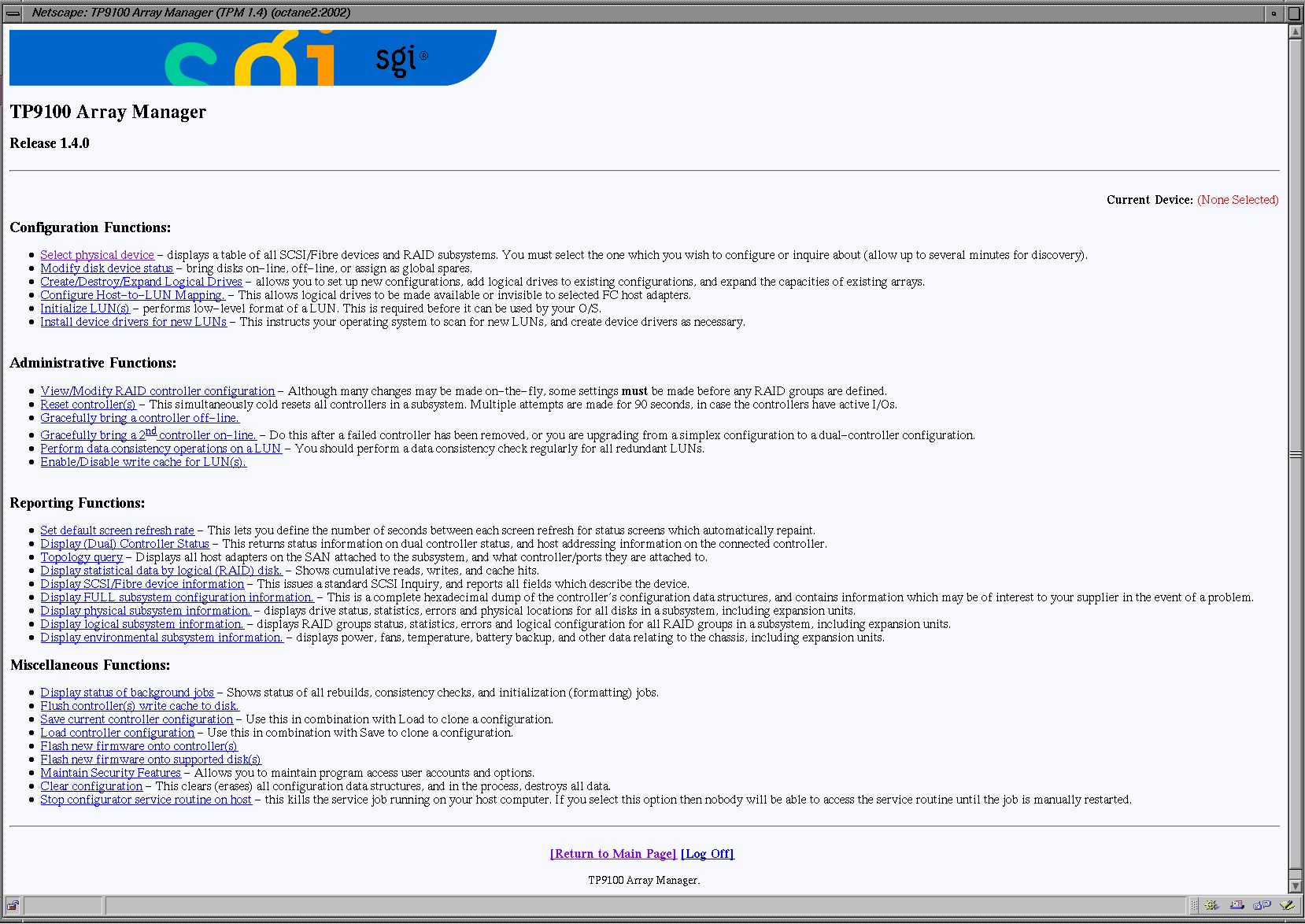
Task: Open Gracefully bring a controller off-line link
Action: pos(139,418)
